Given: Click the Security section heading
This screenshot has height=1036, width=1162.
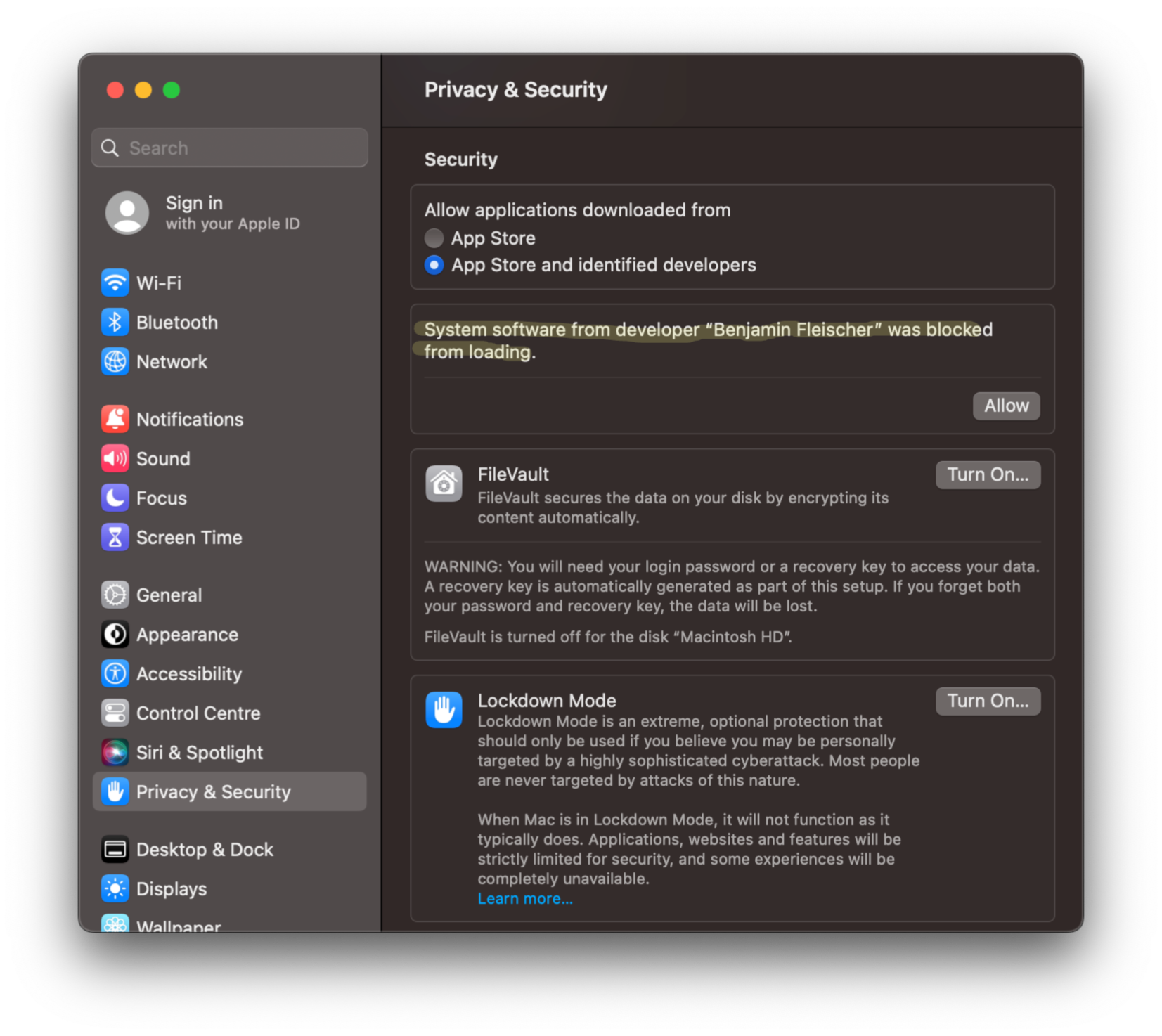Looking at the screenshot, I should [x=460, y=160].
